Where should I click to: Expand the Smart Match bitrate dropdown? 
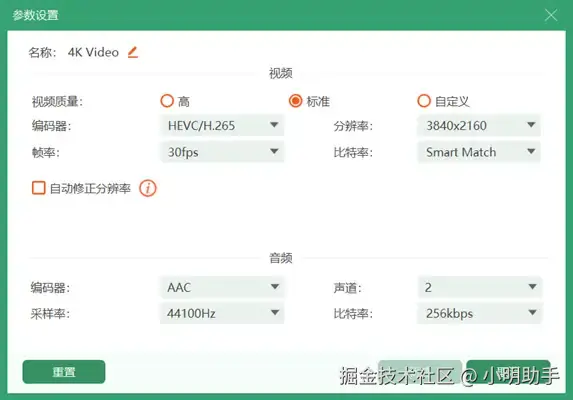coord(479,152)
